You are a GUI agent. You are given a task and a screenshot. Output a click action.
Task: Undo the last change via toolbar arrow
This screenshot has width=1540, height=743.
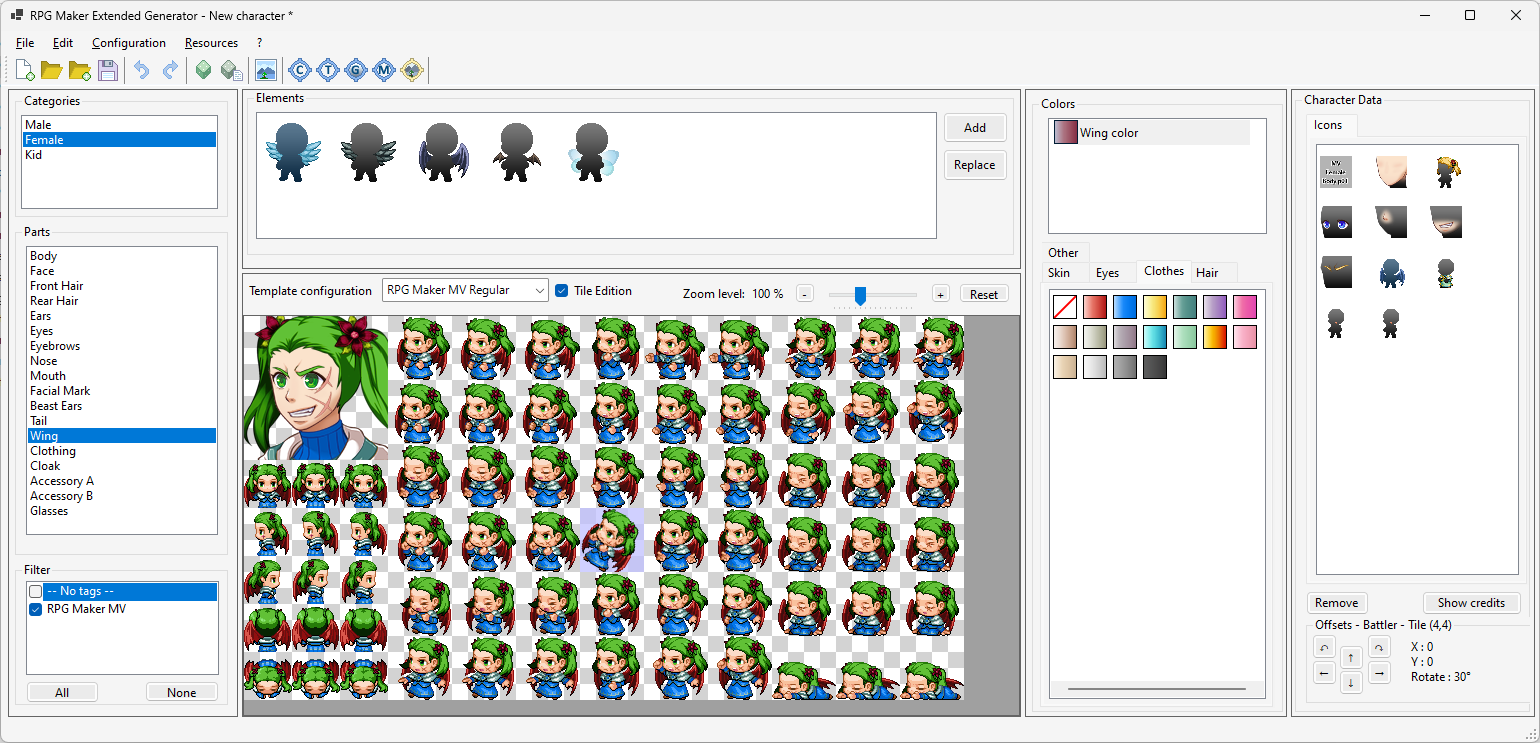click(142, 70)
